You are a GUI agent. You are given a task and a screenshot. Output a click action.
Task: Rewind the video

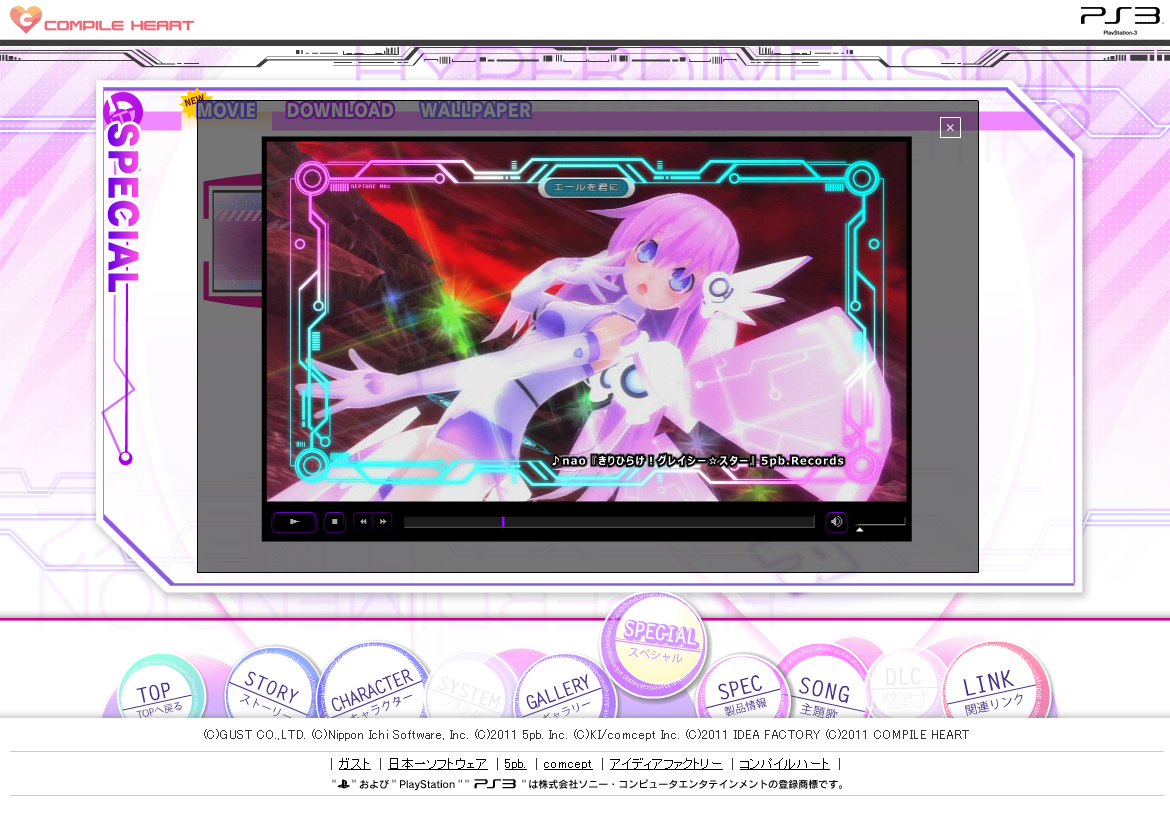pos(363,522)
